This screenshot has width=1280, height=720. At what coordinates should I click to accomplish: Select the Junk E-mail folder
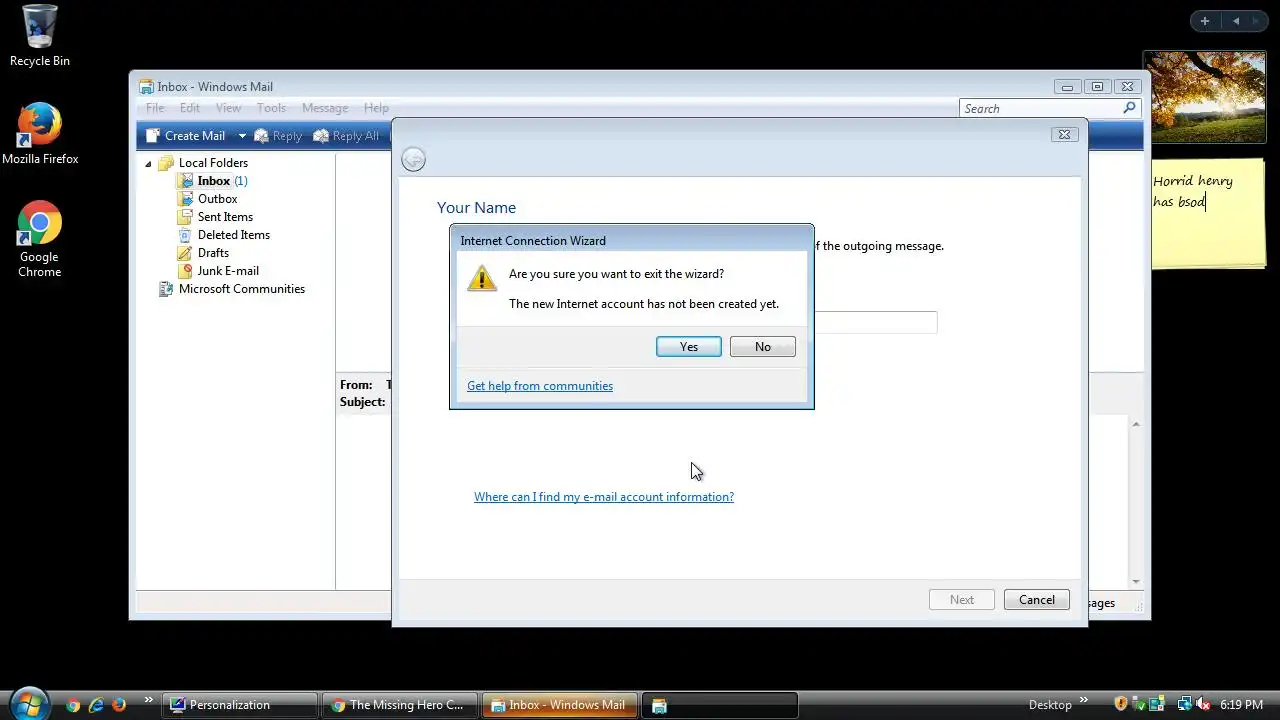[228, 271]
